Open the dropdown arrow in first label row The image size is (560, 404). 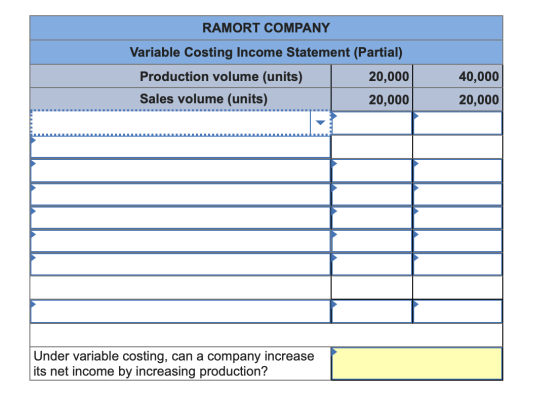[x=320, y=123]
